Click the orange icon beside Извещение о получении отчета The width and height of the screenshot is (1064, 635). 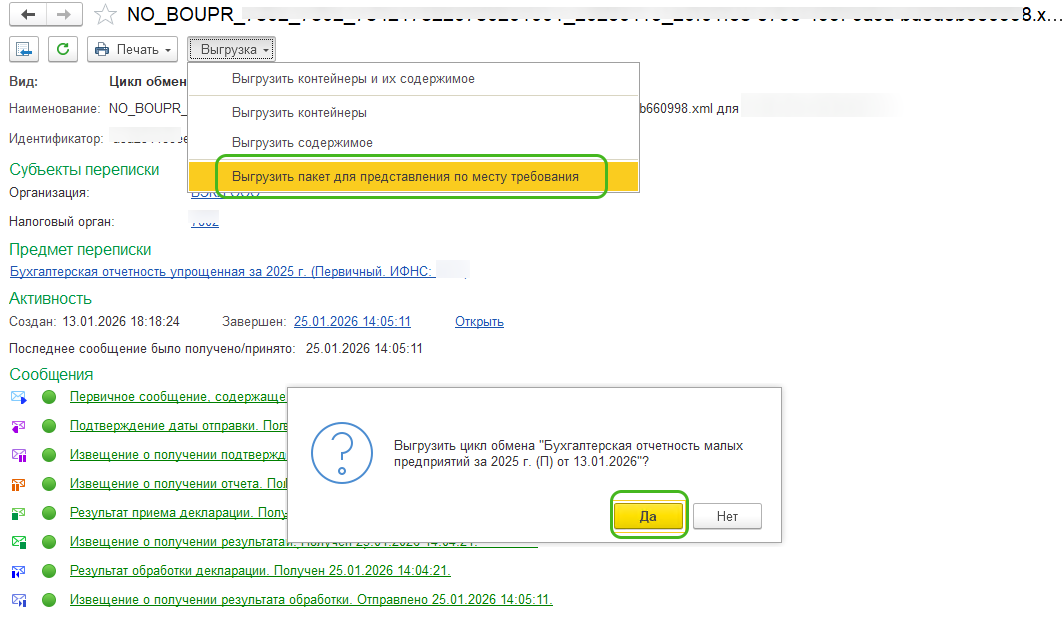18,484
